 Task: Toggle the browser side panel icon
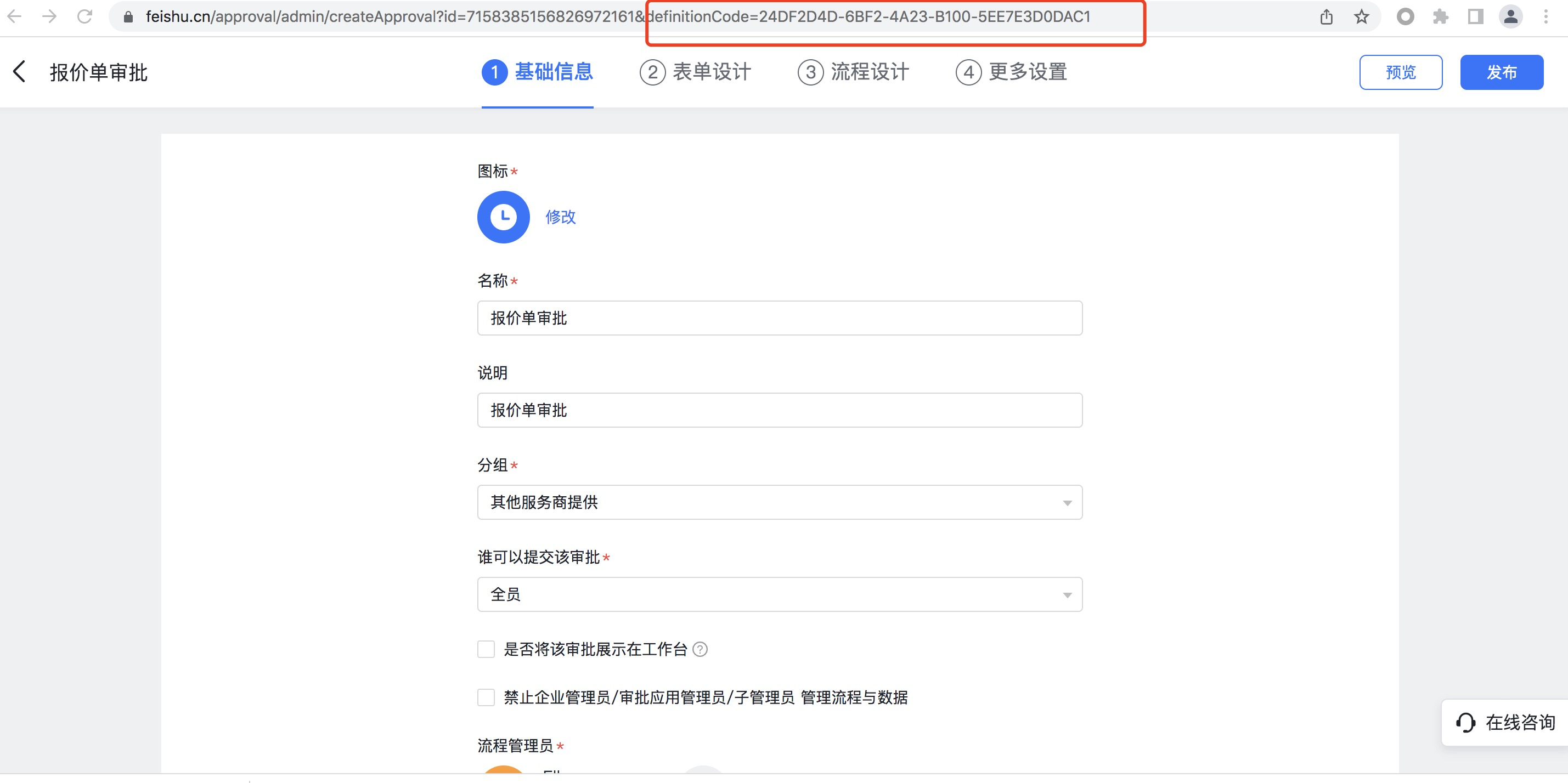click(1475, 17)
